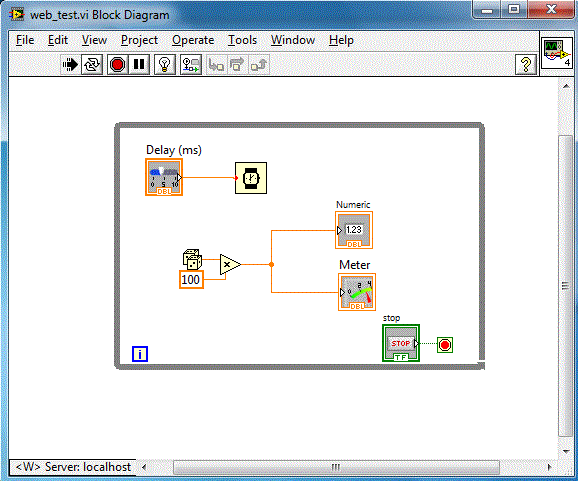Click the VI icon connector pane
The width and height of the screenshot is (578, 481).
(557, 53)
